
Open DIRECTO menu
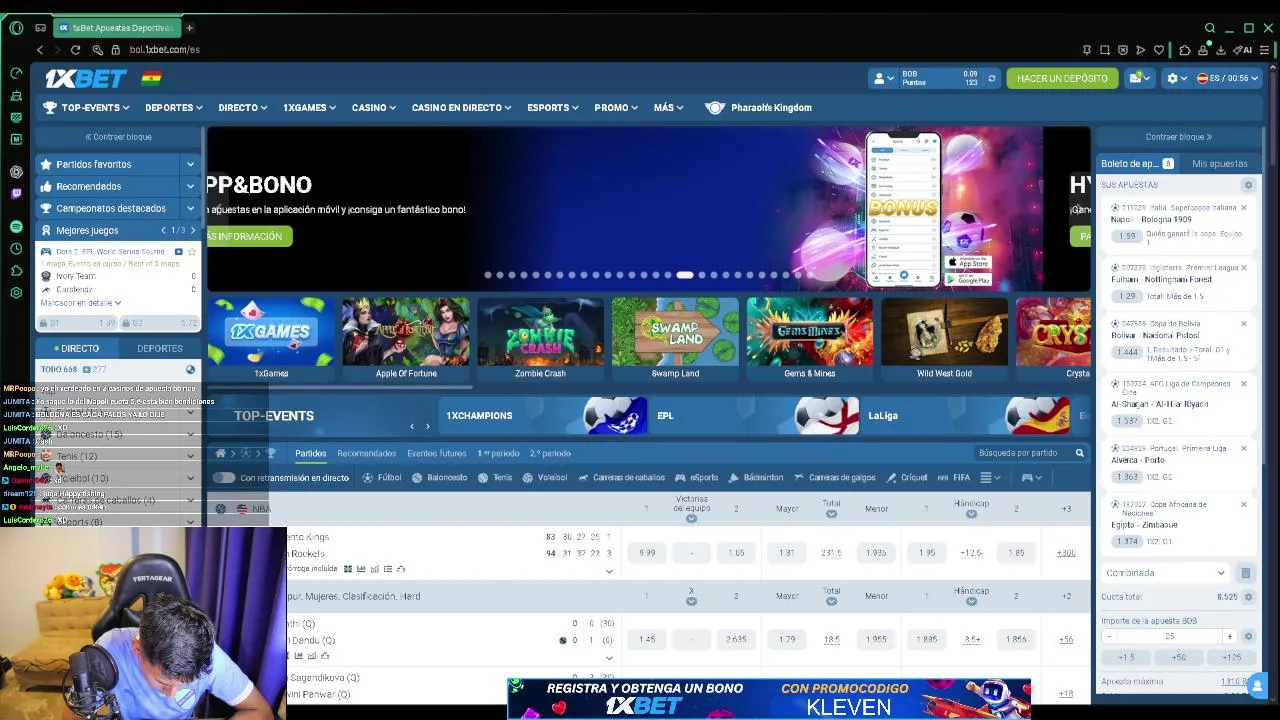click(x=243, y=107)
